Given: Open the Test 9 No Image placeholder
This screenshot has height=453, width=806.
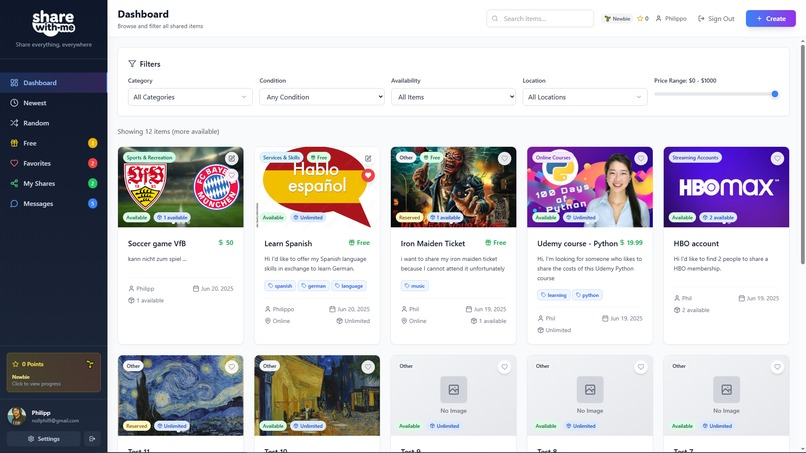Looking at the screenshot, I should click(453, 395).
